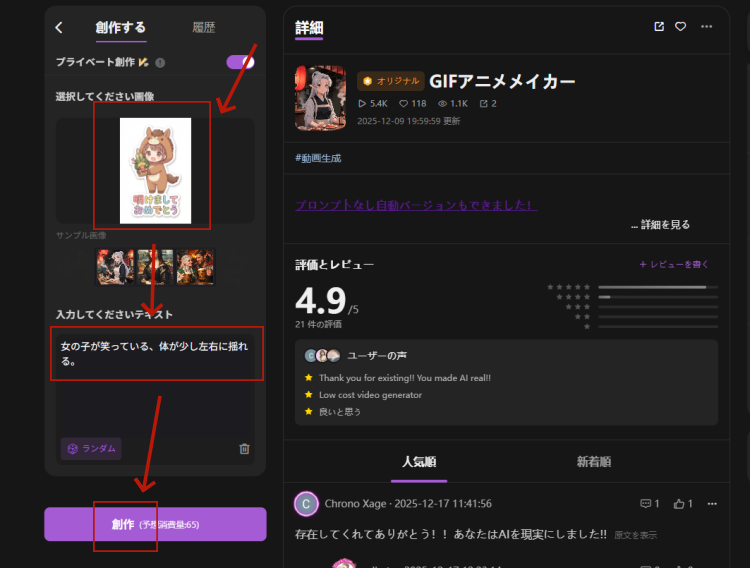Select the first sample image thumbnail
This screenshot has width=750, height=568.
tap(115, 267)
